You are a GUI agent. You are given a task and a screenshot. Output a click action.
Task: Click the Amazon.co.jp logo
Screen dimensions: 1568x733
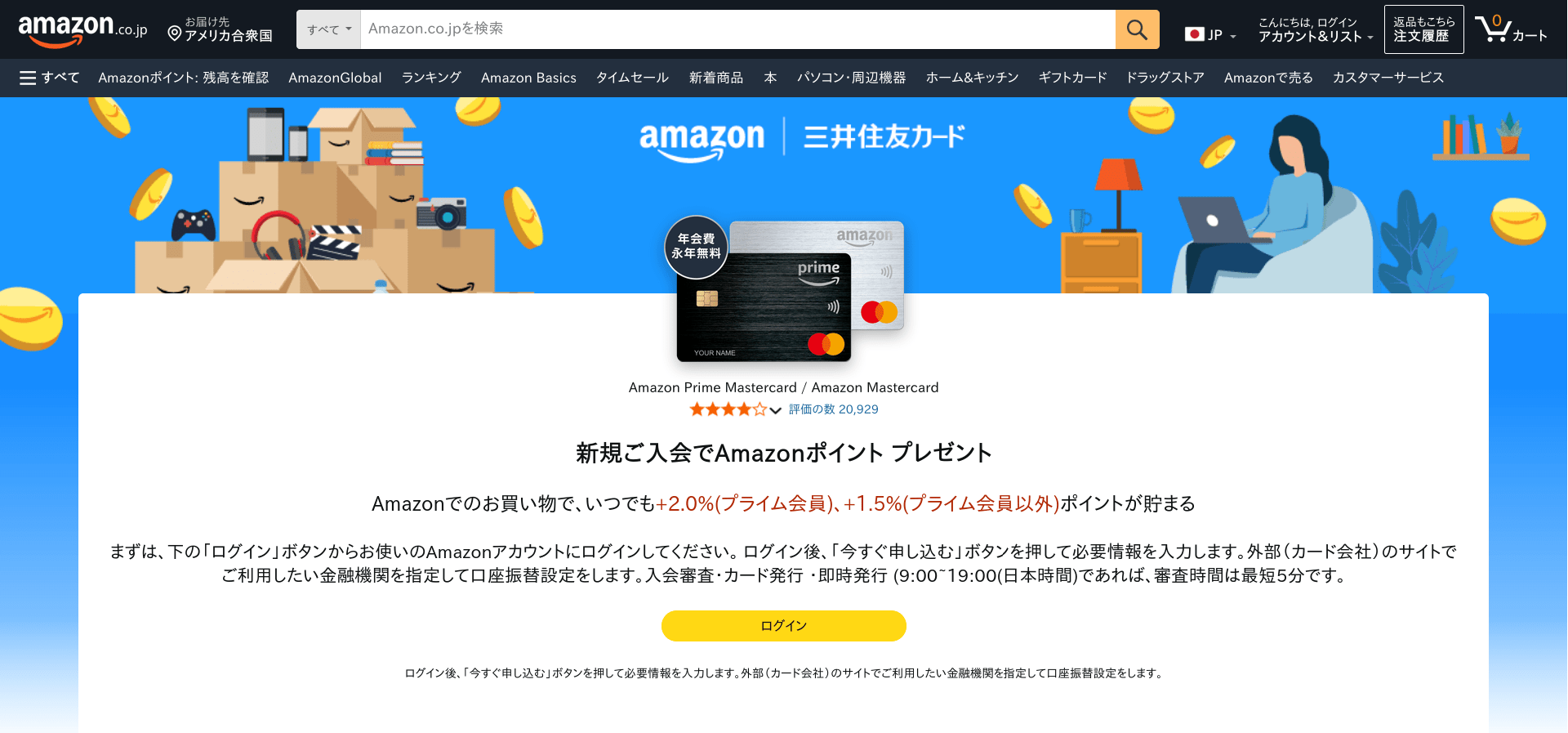click(82, 29)
